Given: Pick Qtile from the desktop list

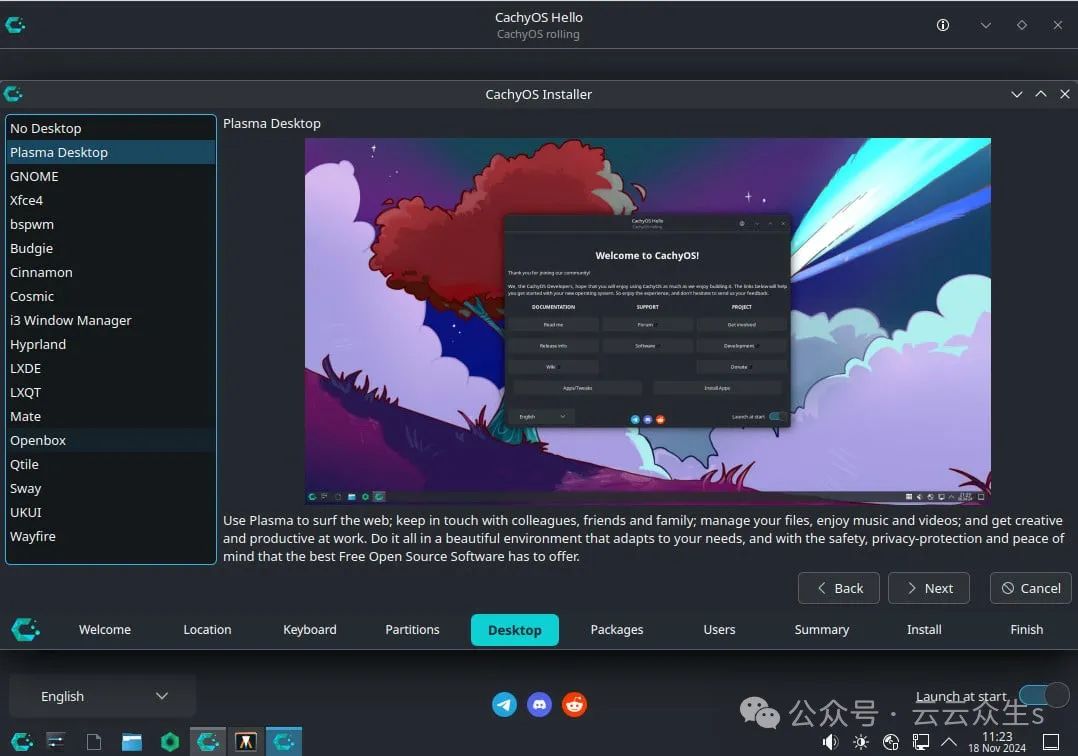Looking at the screenshot, I should point(111,465).
